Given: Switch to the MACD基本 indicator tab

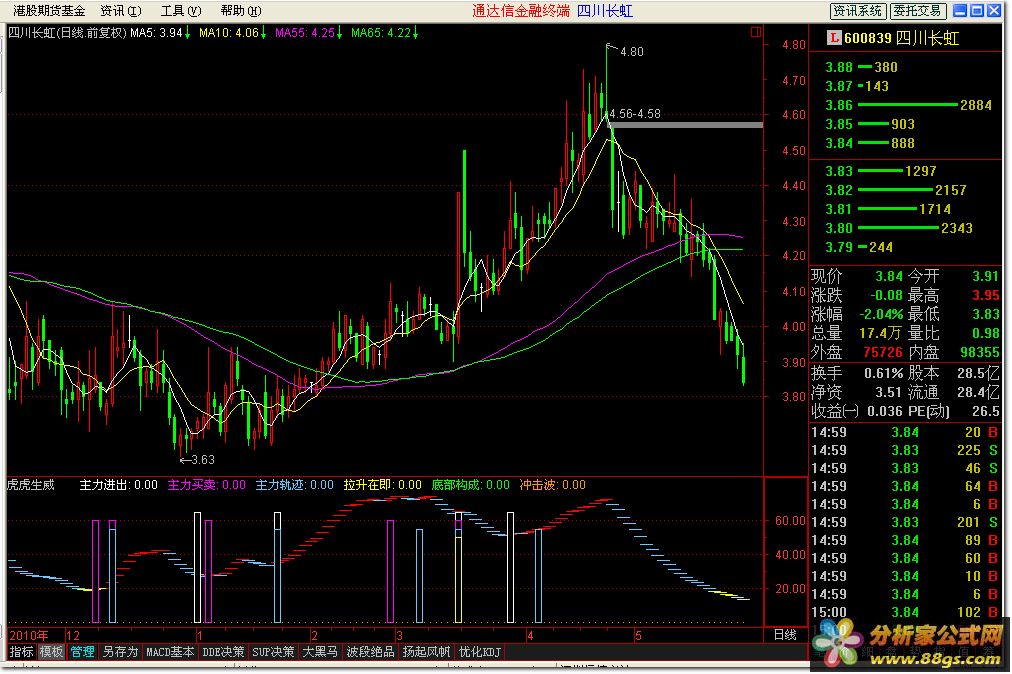Looking at the screenshot, I should [x=170, y=652].
